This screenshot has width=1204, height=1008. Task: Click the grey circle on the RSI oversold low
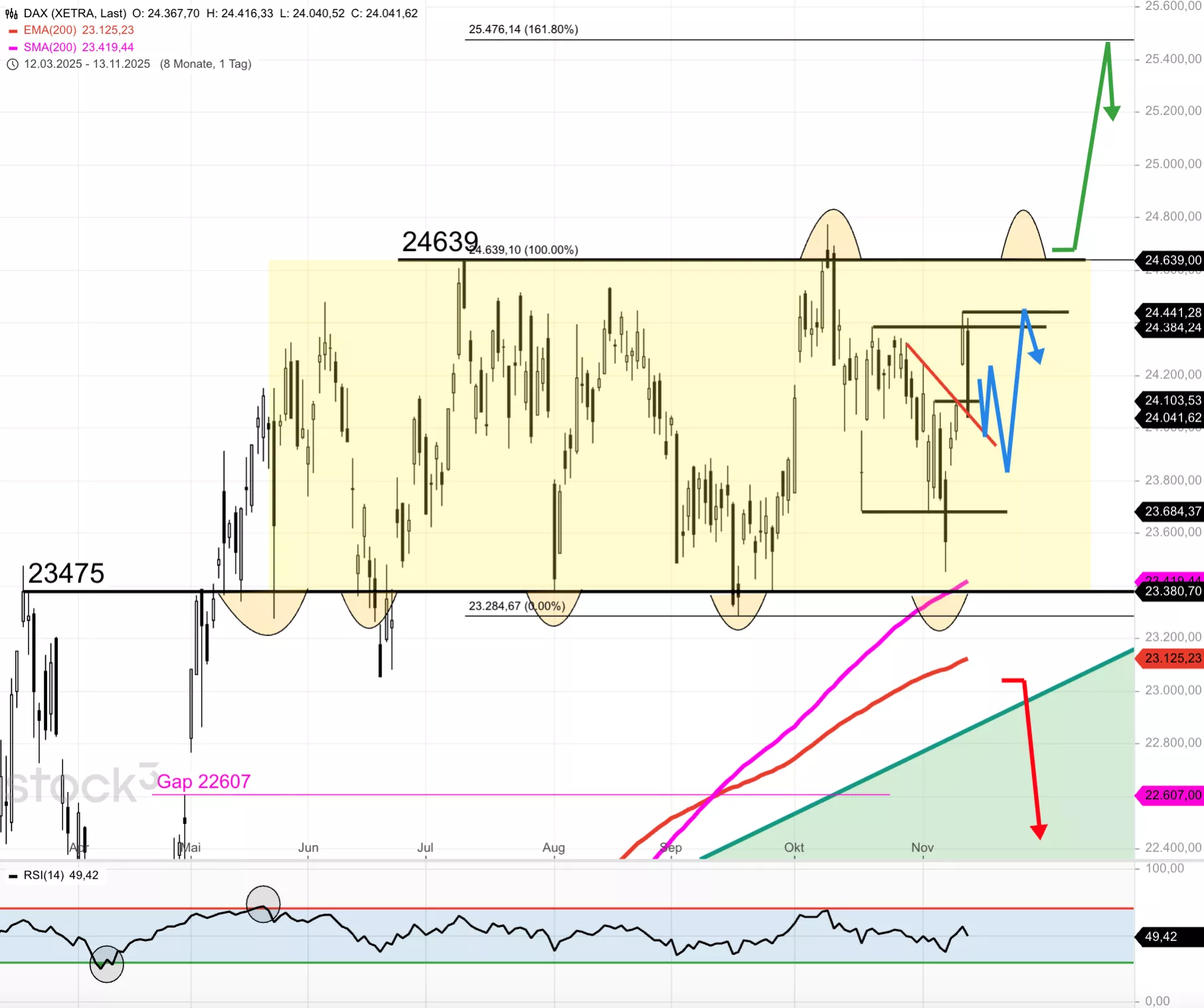[106, 964]
